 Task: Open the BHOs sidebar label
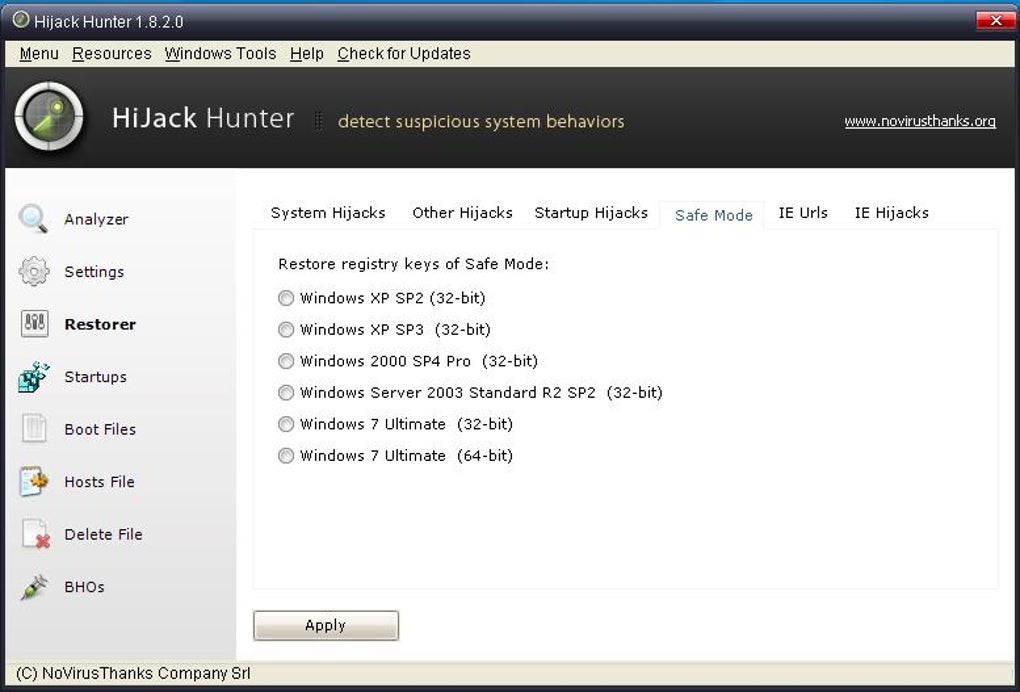pyautogui.click(x=85, y=587)
